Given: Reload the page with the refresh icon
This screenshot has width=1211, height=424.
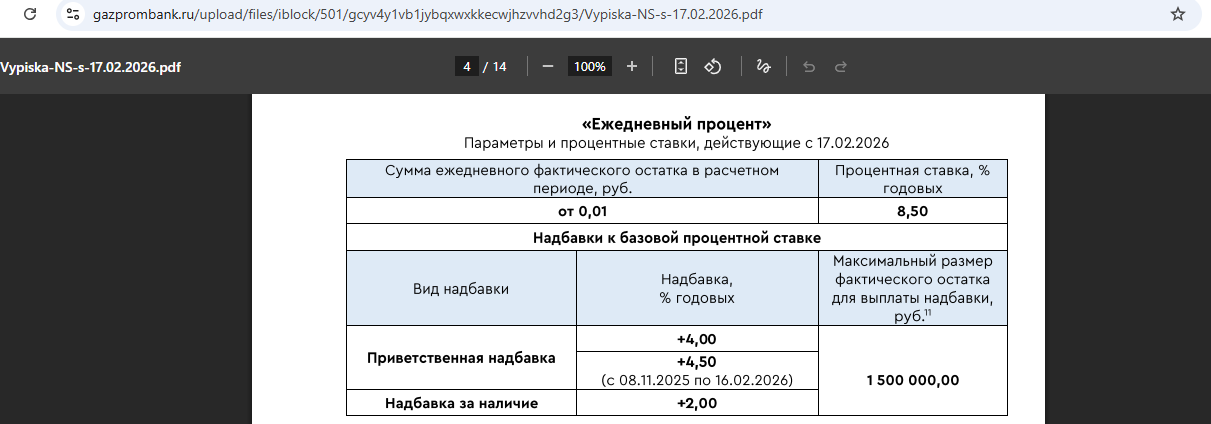Looking at the screenshot, I should (30, 15).
